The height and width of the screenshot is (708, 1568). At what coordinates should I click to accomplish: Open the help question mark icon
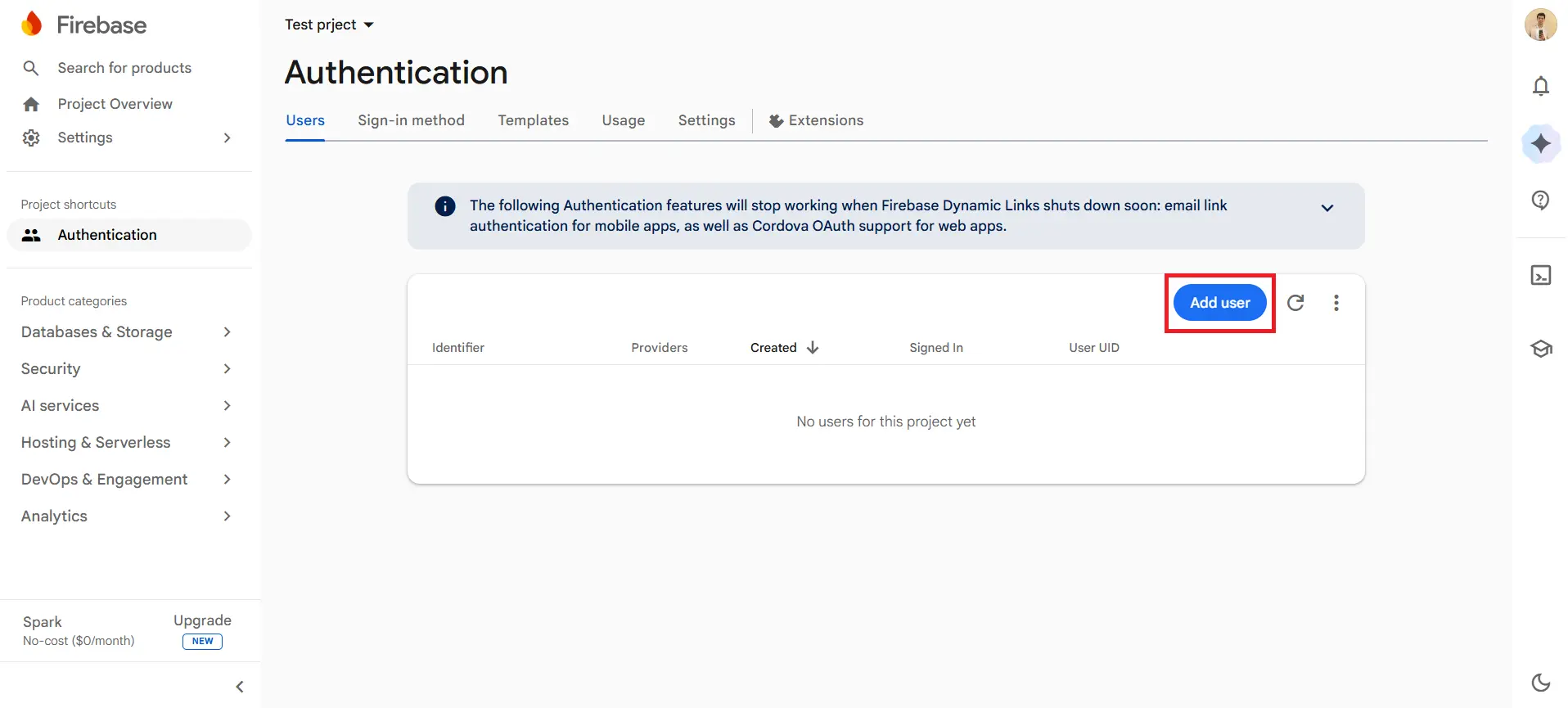(1541, 201)
